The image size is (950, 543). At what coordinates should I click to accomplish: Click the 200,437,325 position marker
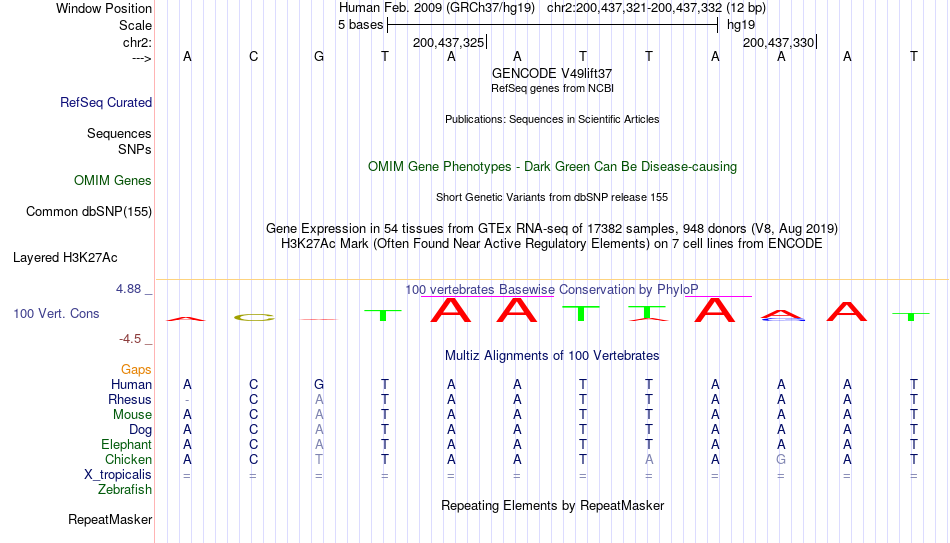[x=450, y=42]
